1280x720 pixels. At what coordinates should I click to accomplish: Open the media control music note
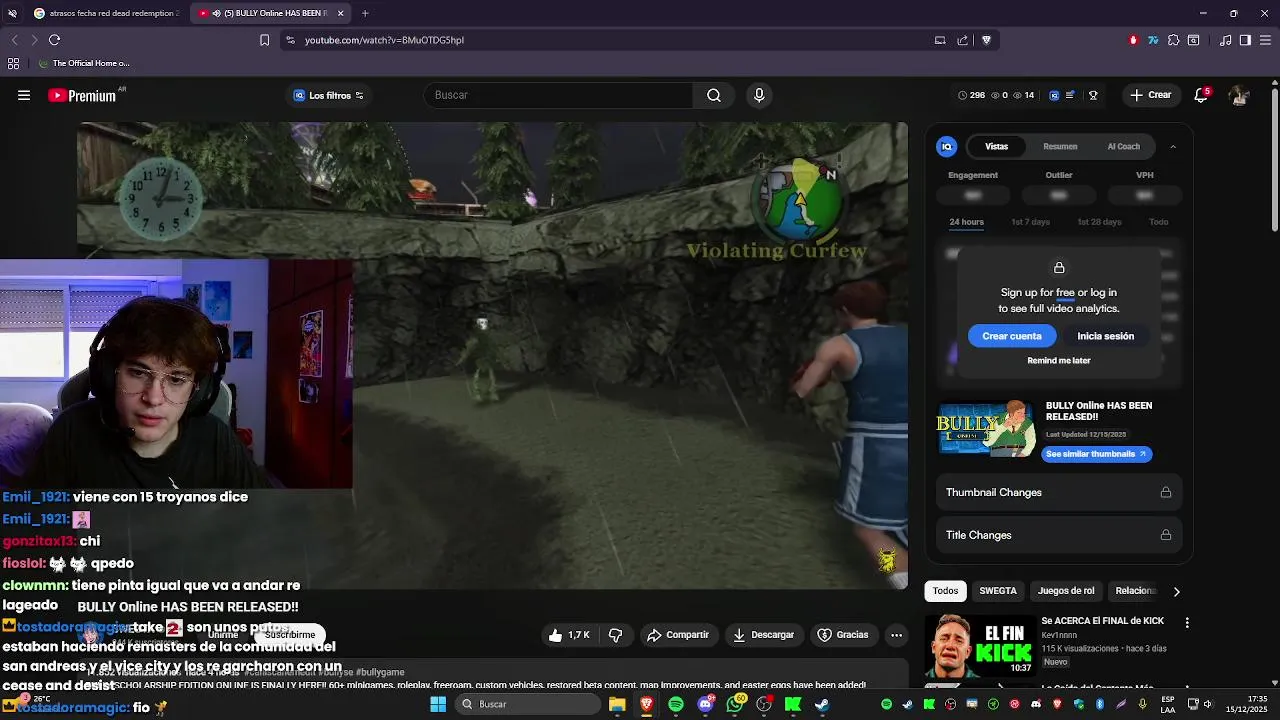coord(1225,40)
